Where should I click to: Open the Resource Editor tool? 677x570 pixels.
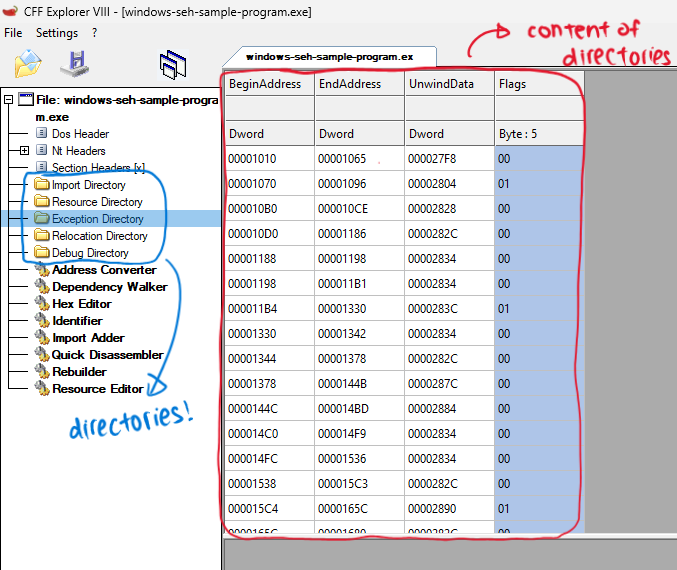pyautogui.click(x=98, y=389)
